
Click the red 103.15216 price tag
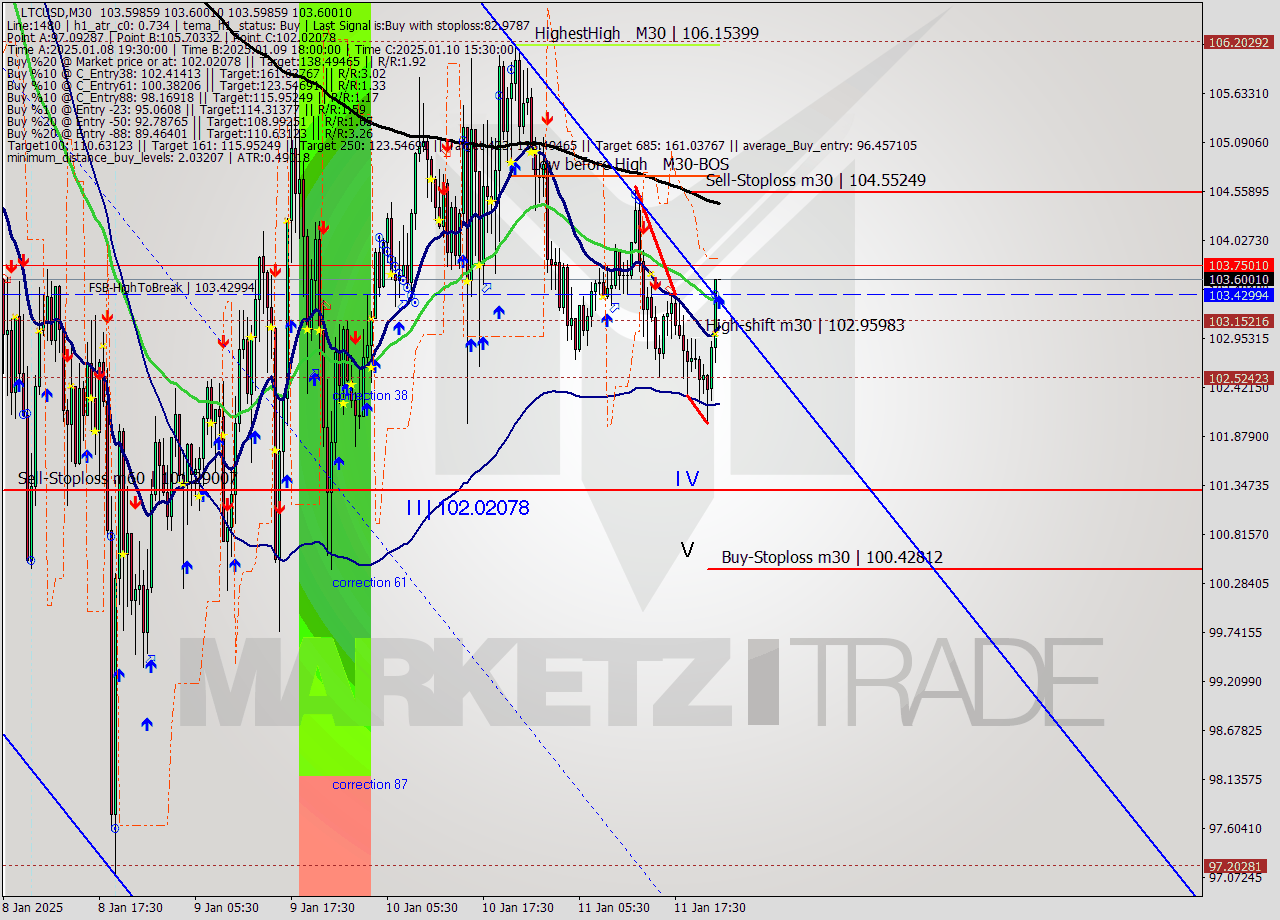click(x=1240, y=321)
